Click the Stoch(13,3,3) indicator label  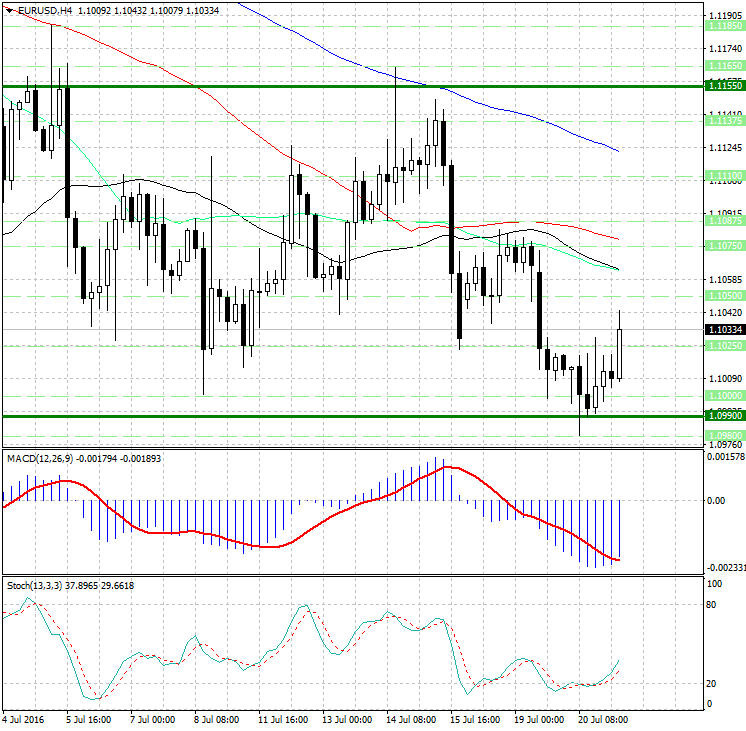click(x=32, y=584)
